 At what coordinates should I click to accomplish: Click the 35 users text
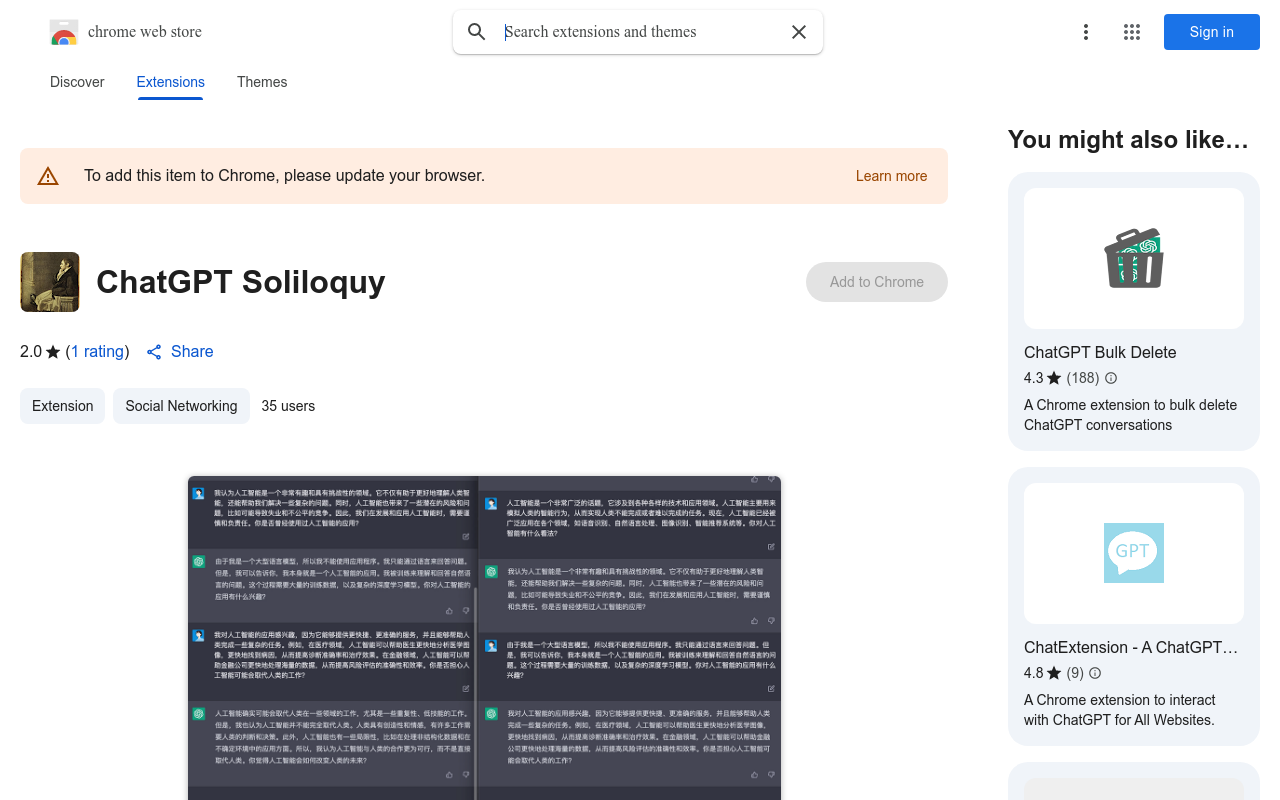point(288,406)
